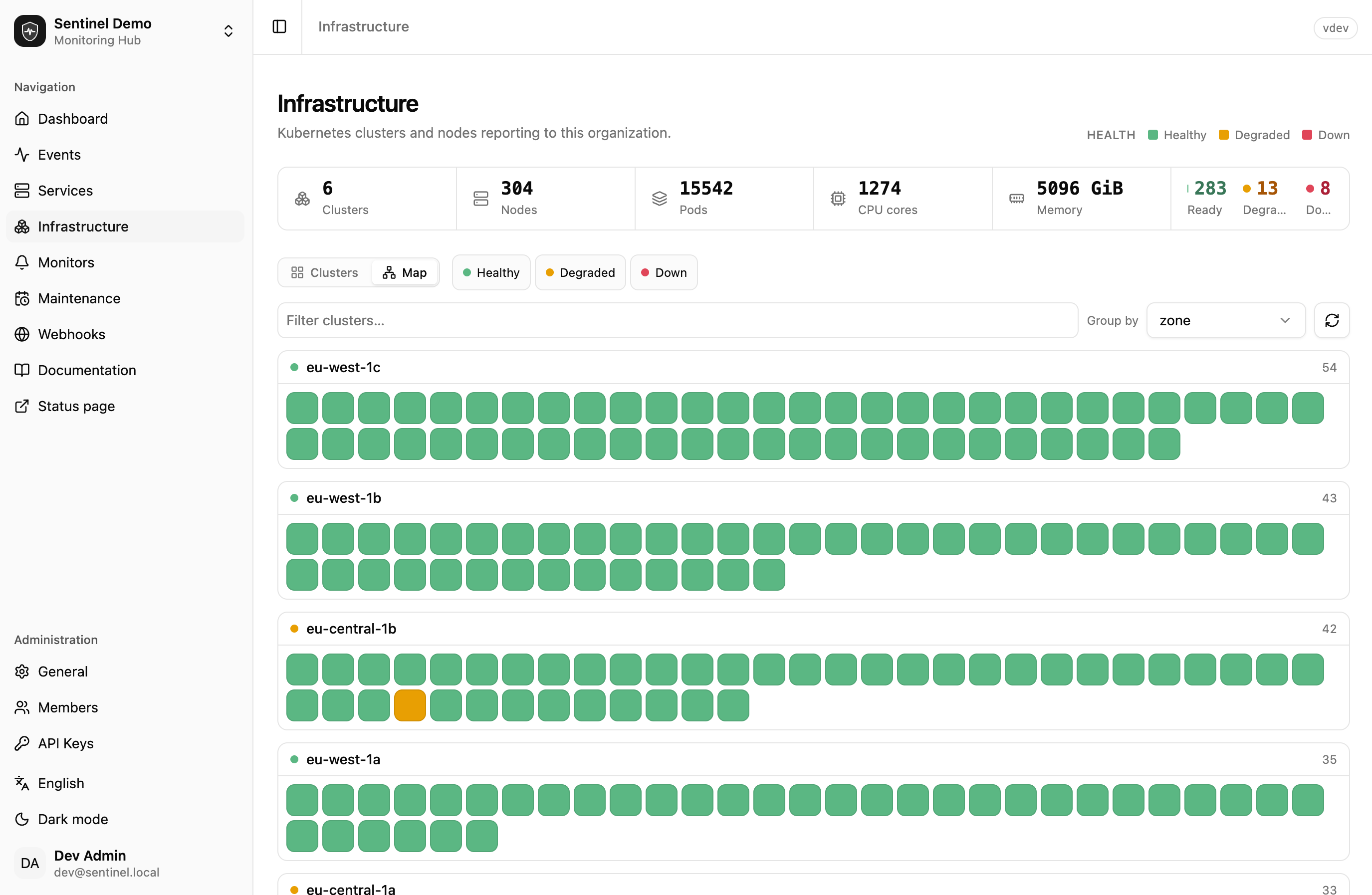Click the Pods layers icon

(x=660, y=199)
